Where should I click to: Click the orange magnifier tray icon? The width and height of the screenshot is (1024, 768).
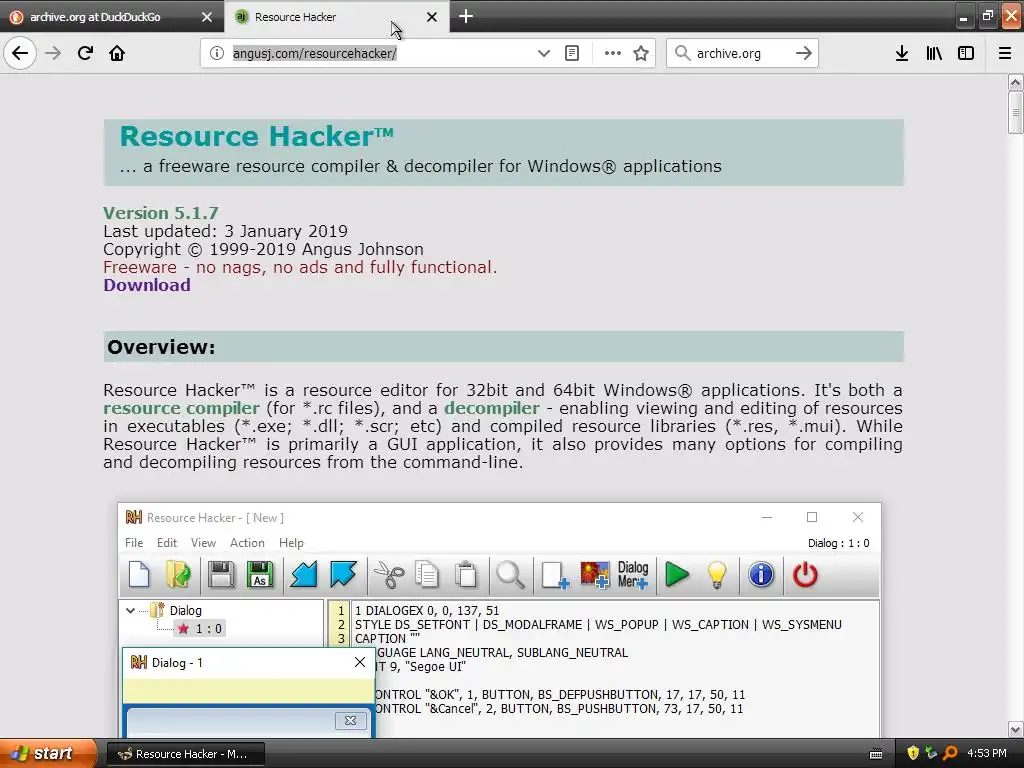point(950,754)
